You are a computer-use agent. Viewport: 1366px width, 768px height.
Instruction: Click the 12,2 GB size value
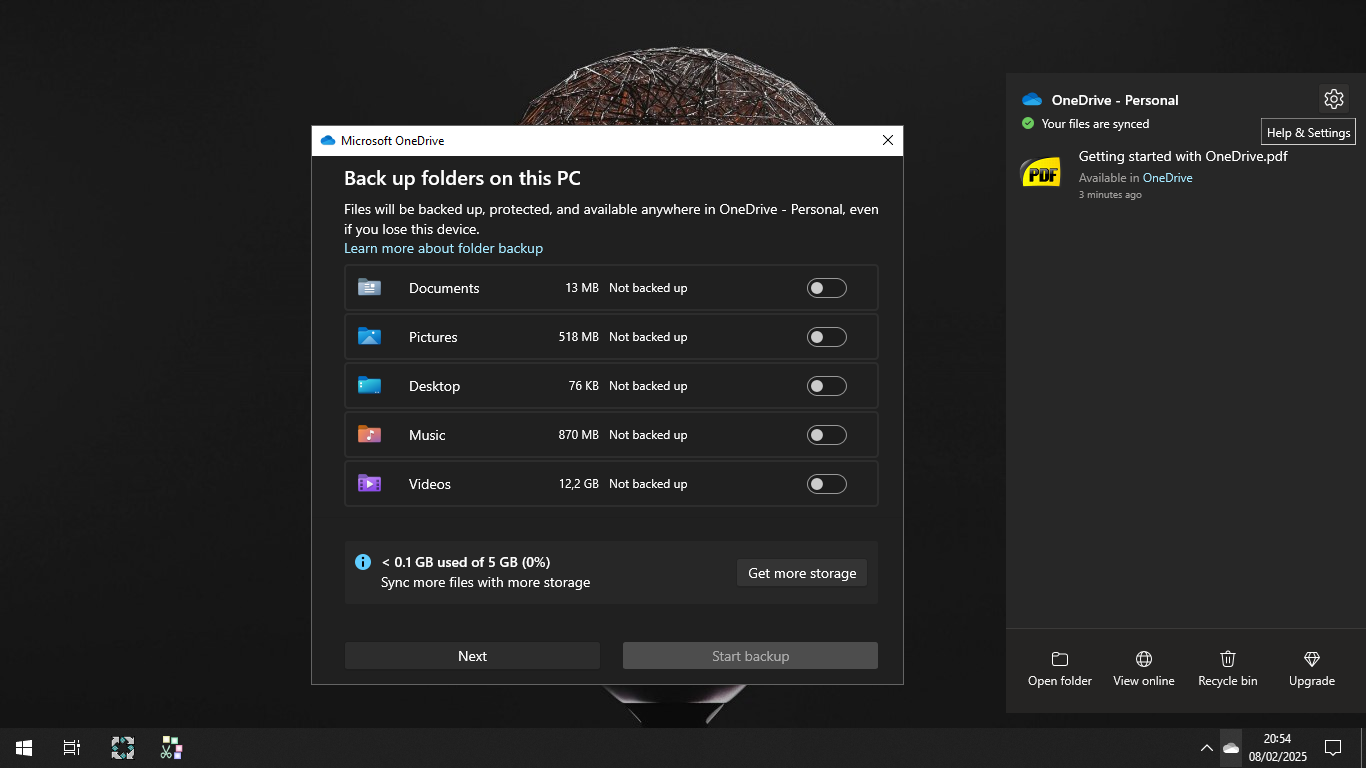pos(579,484)
